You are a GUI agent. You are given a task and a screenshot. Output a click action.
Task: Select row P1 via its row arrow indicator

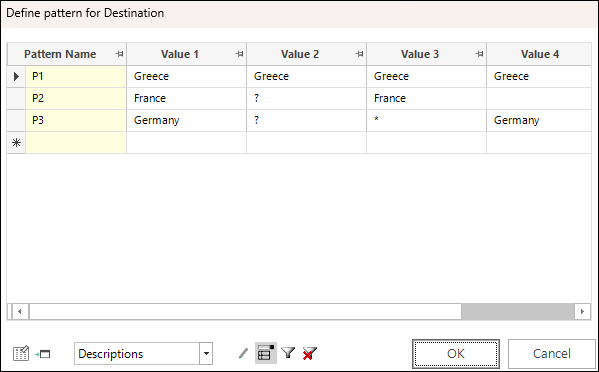click(x=16, y=76)
